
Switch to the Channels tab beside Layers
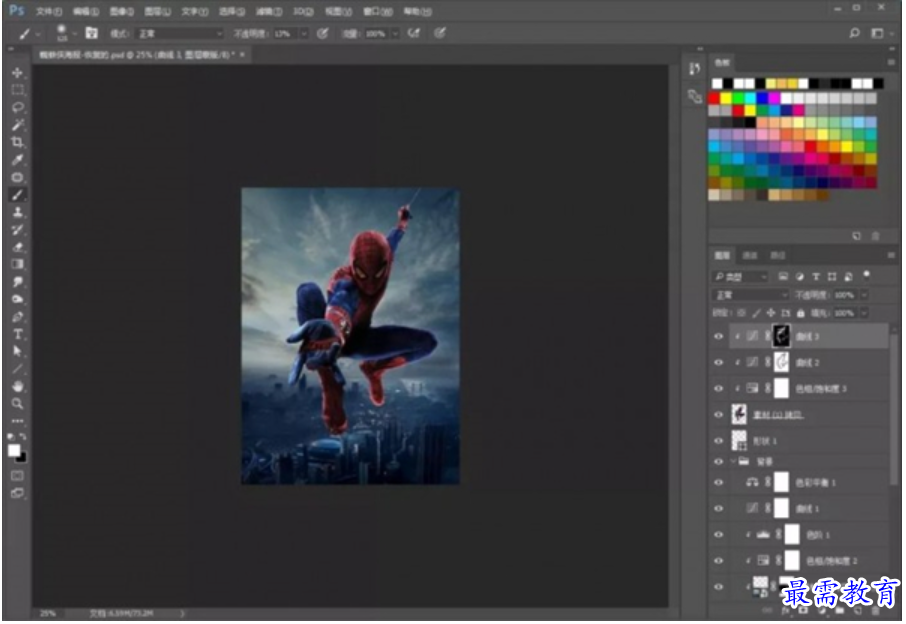tap(750, 255)
